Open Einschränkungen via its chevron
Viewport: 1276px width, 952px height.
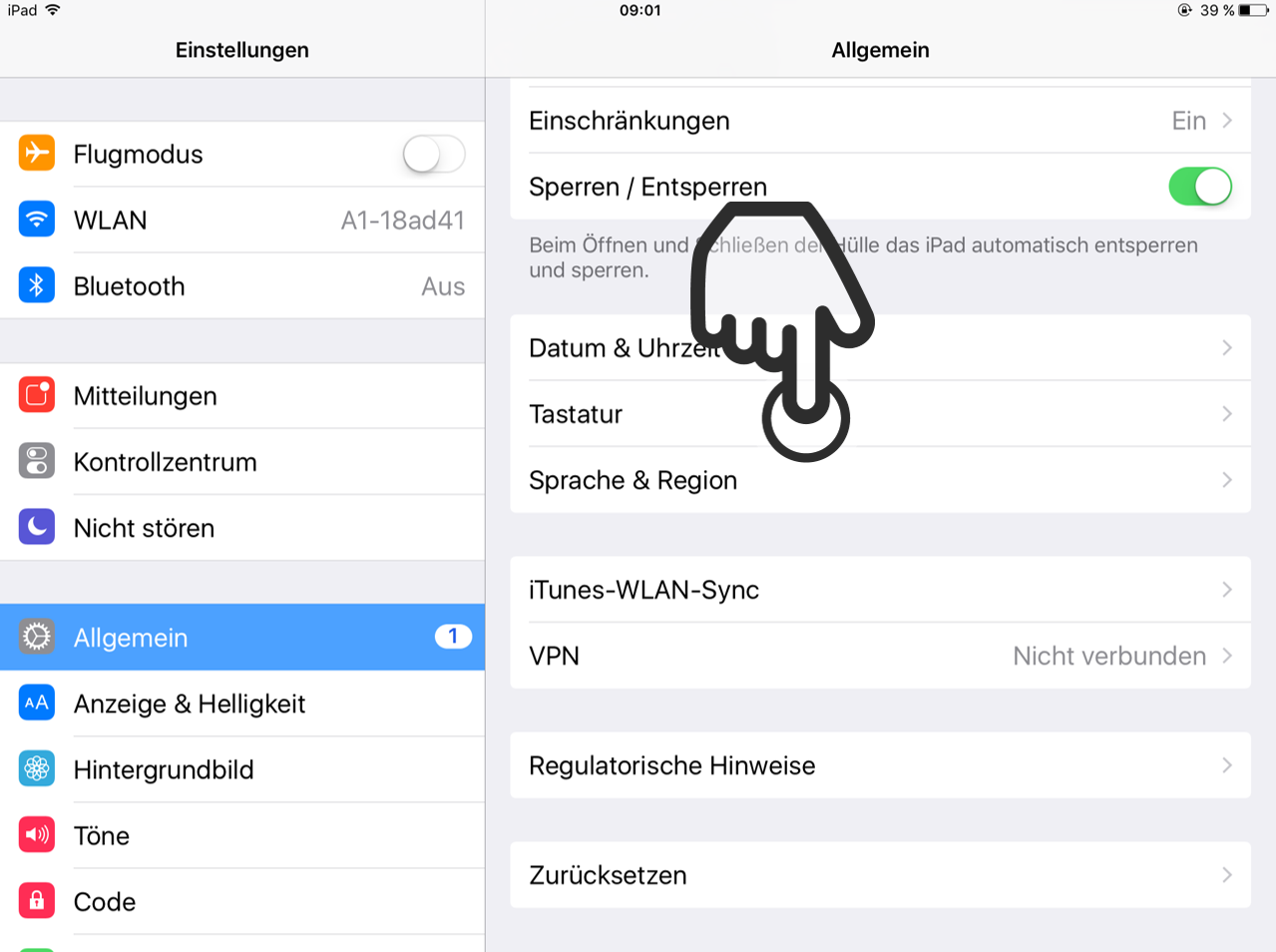[x=1227, y=121]
